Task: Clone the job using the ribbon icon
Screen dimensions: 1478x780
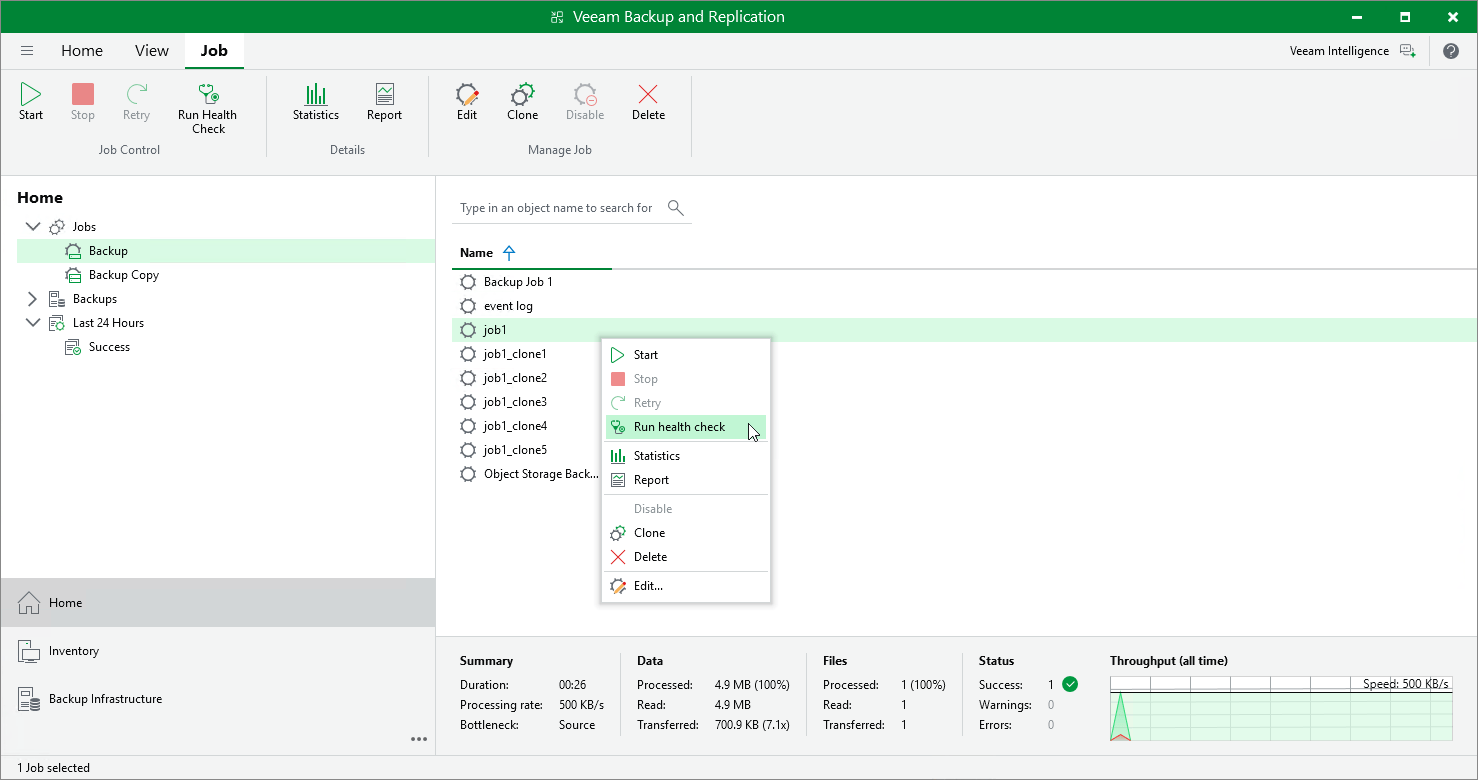Action: [522, 100]
